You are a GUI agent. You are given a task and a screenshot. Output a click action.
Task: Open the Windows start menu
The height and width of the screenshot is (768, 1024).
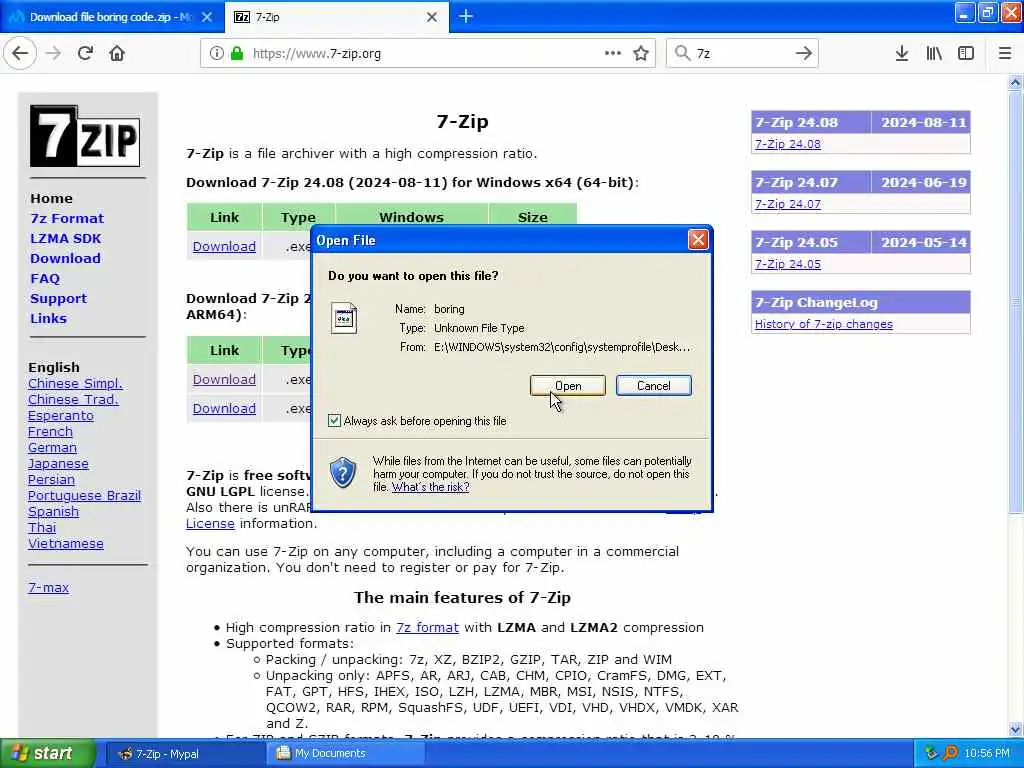coord(47,753)
